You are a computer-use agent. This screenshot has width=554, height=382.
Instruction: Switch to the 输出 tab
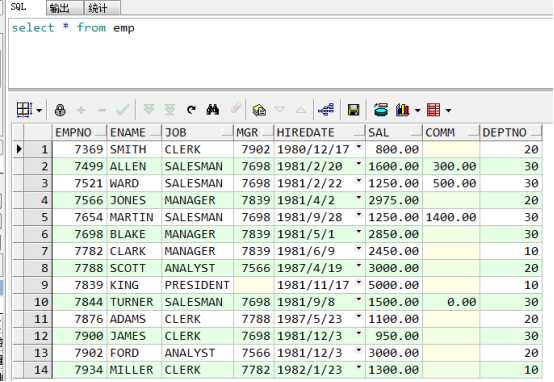[x=65, y=8]
